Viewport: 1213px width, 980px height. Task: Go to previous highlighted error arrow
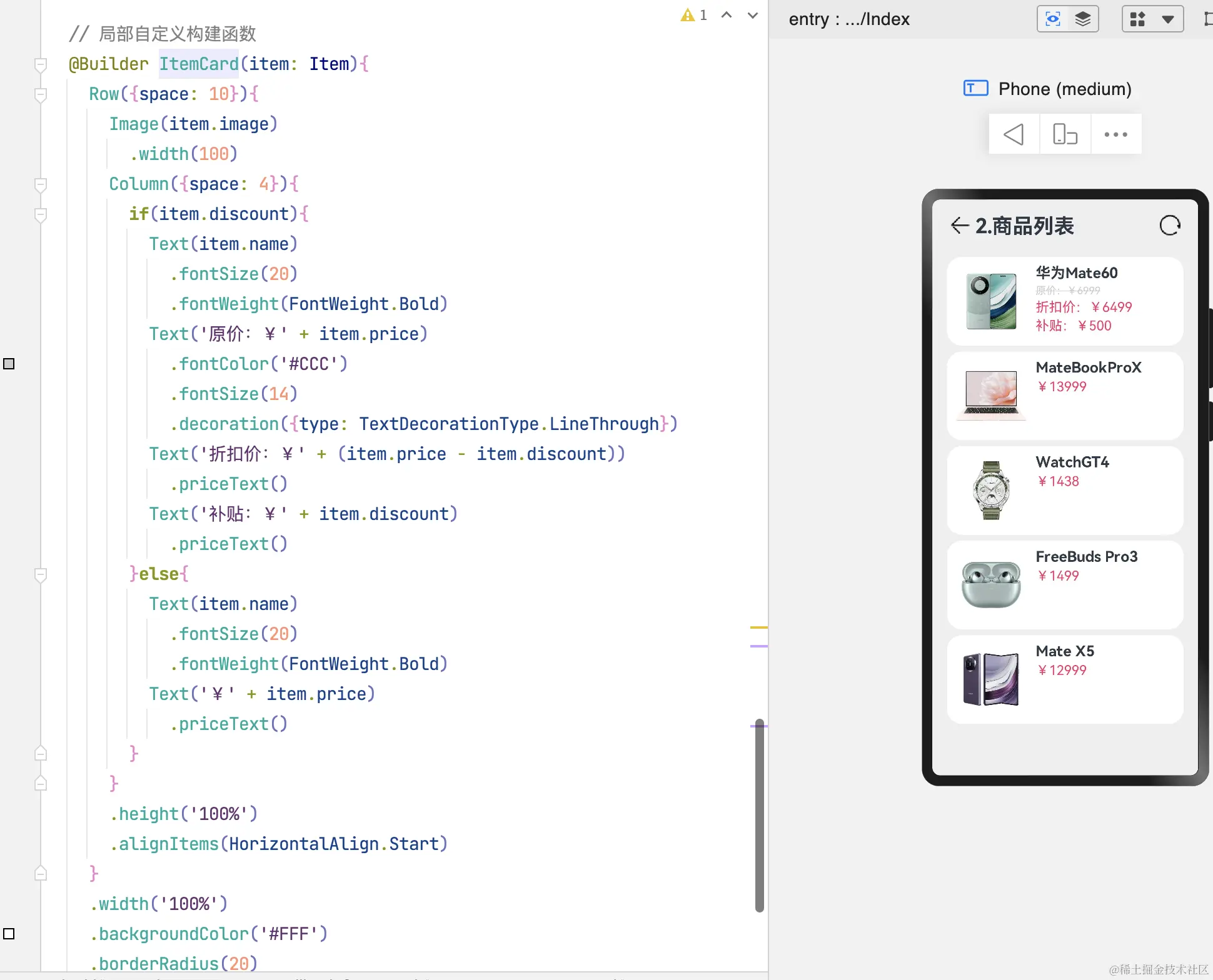[x=727, y=15]
